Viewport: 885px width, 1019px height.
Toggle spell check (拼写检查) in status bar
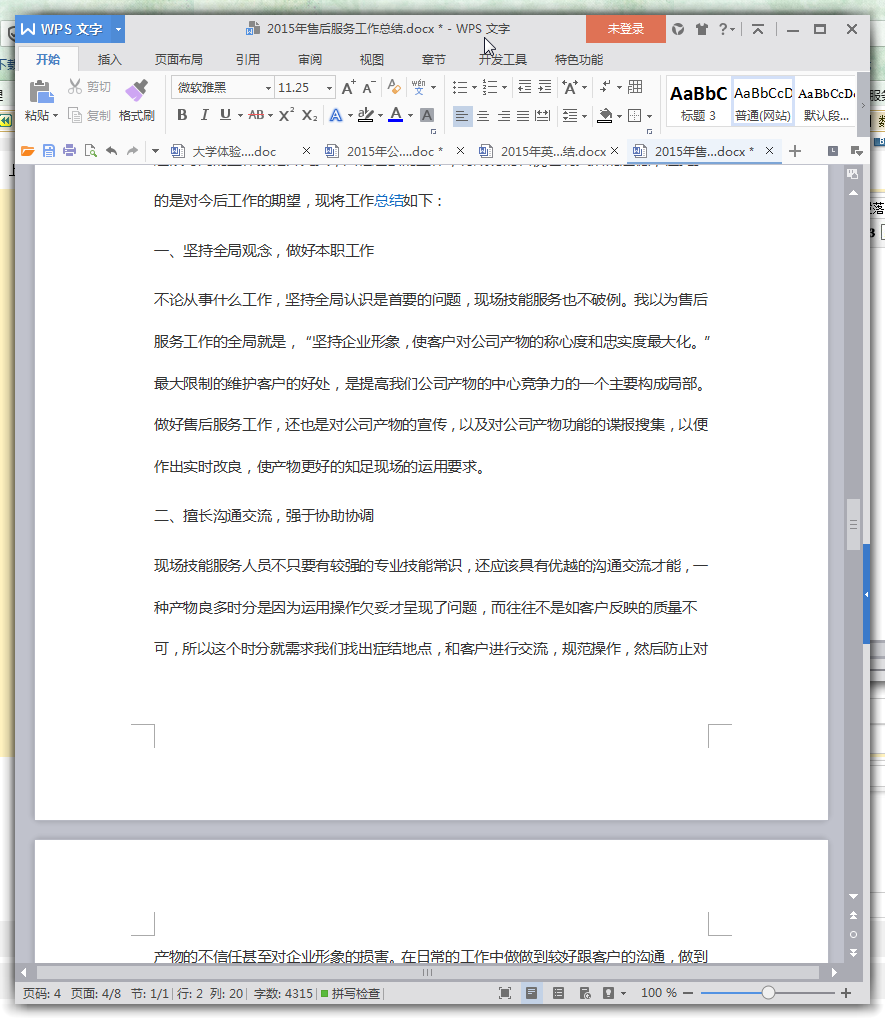pyautogui.click(x=350, y=993)
